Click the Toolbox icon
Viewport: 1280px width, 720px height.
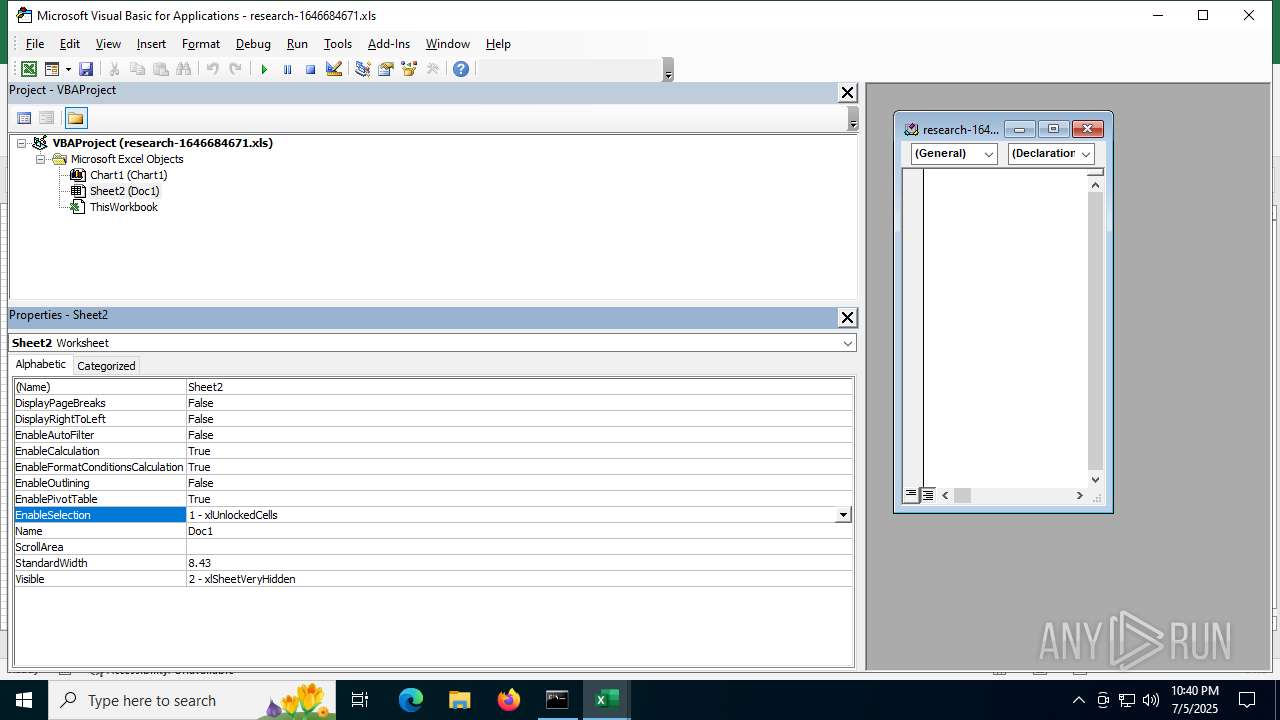[x=432, y=69]
